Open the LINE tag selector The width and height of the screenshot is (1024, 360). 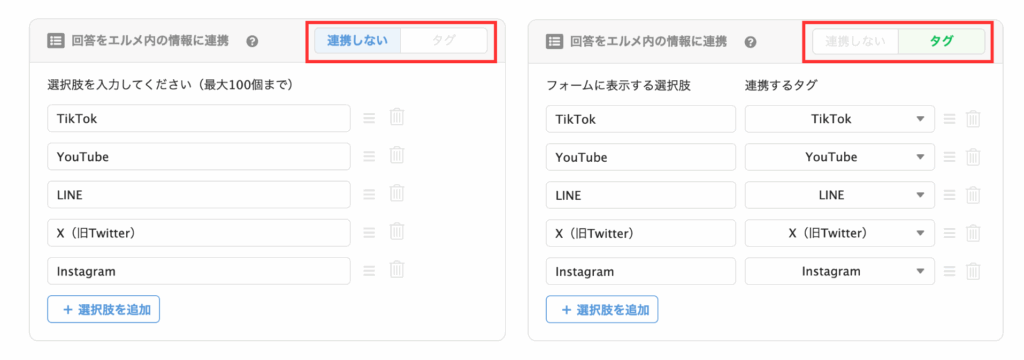840,195
